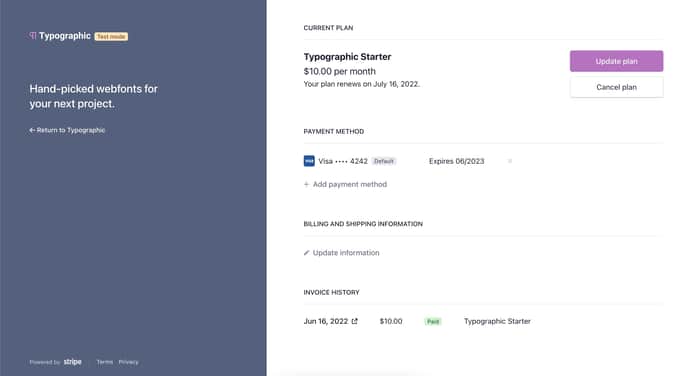Click the Visa card icon

point(309,161)
